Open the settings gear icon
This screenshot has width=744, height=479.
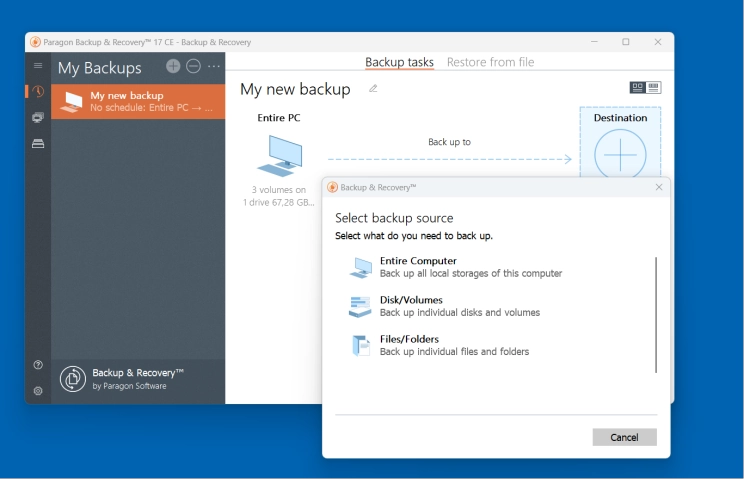(x=38, y=391)
